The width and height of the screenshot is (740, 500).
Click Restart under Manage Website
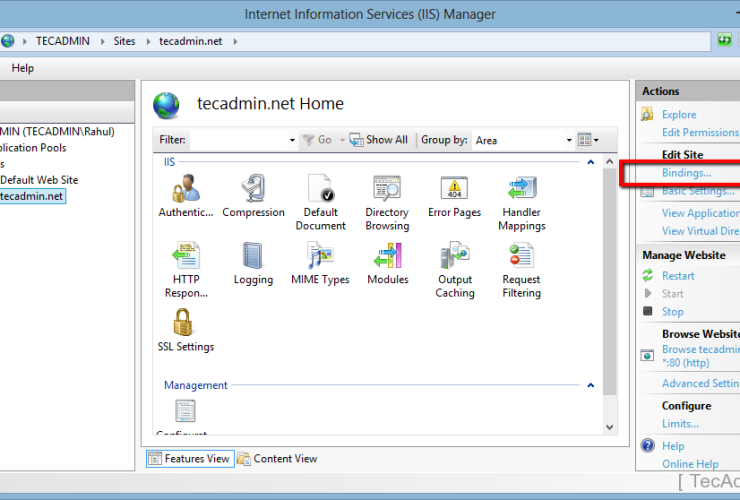tap(677, 276)
